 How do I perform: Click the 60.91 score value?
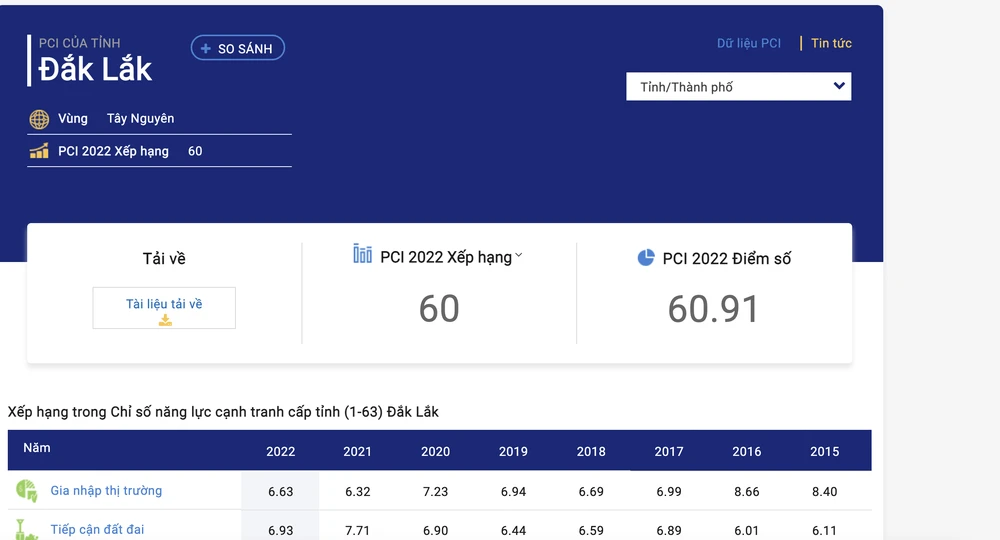coord(713,309)
